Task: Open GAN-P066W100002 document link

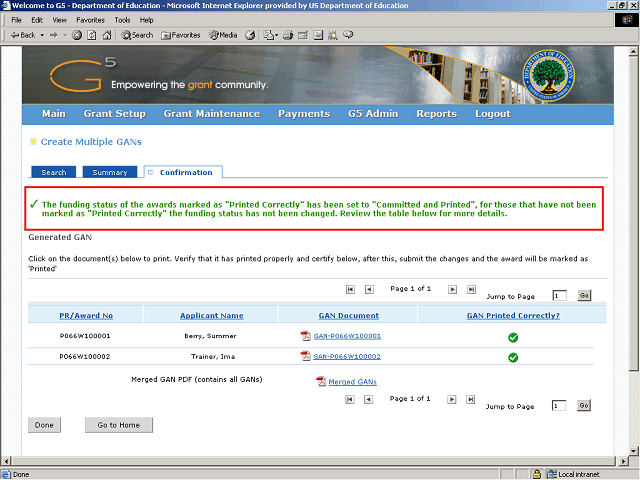Action: (347, 356)
